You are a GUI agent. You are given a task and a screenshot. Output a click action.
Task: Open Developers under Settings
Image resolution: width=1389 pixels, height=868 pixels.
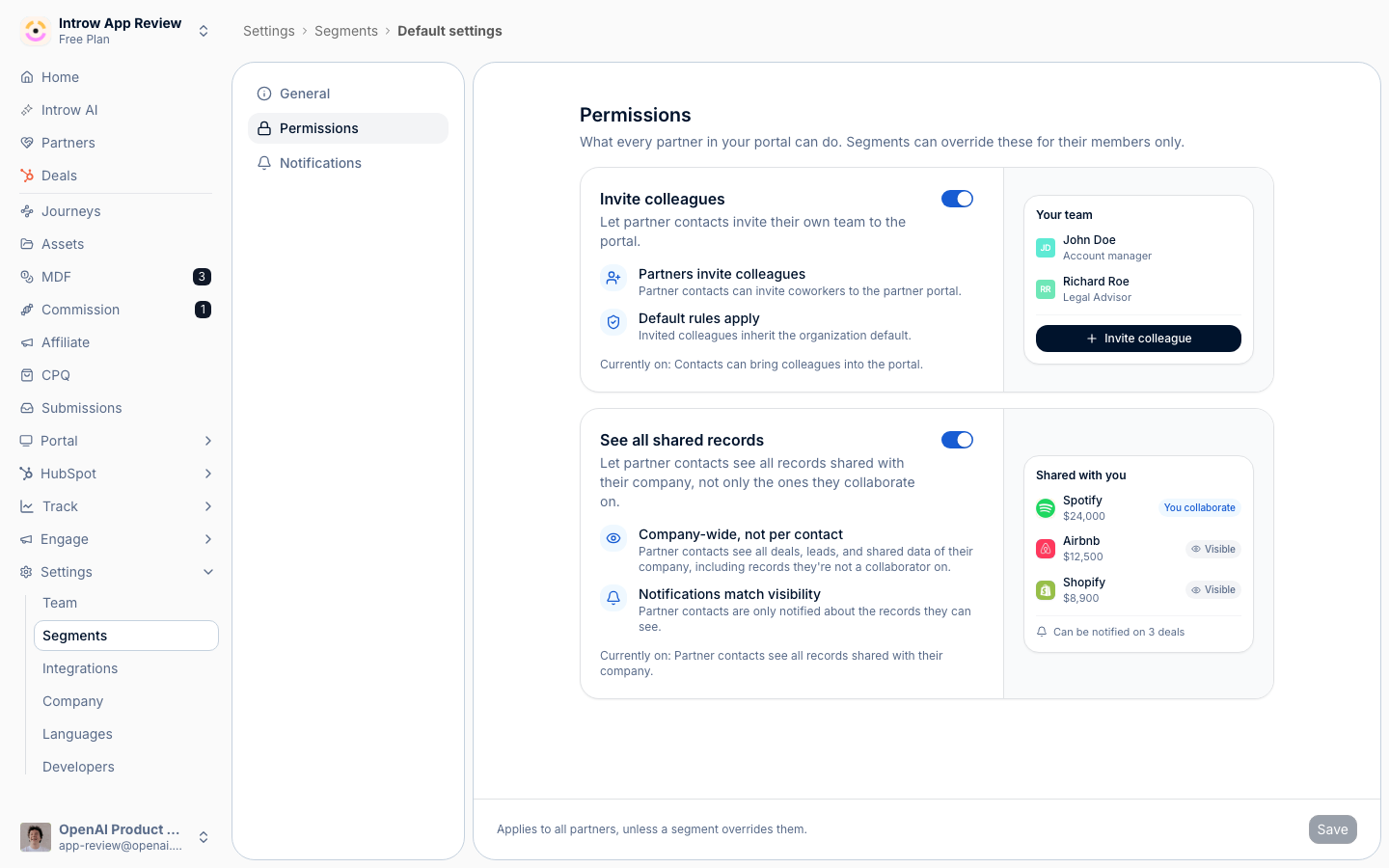click(x=126, y=767)
